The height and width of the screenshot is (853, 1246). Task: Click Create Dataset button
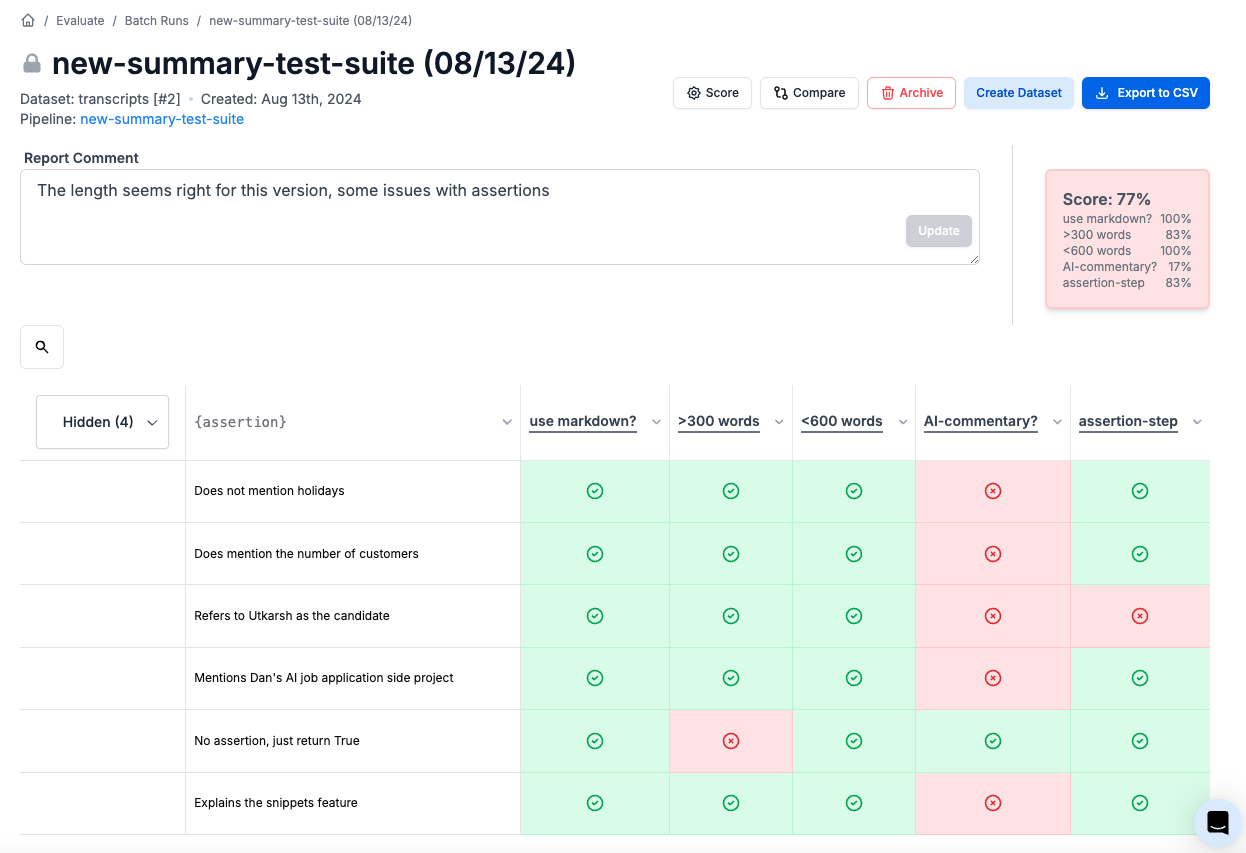1019,93
